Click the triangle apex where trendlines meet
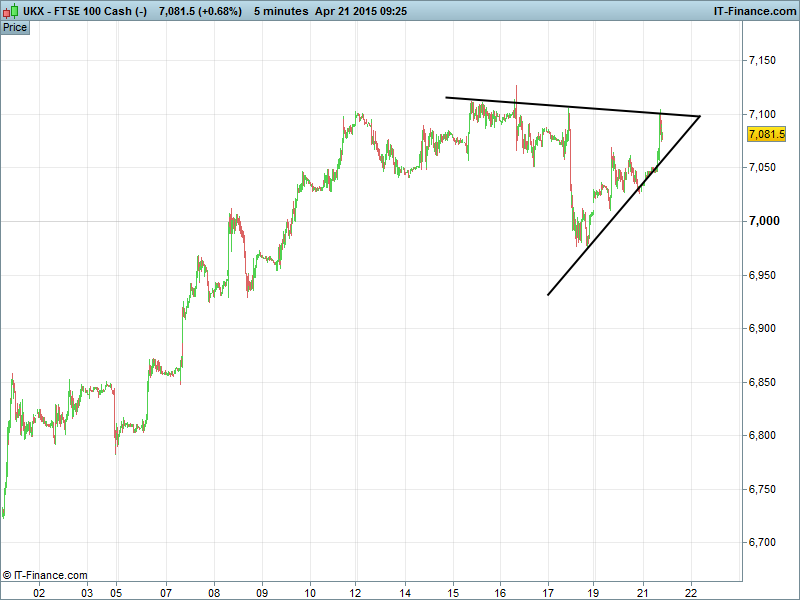Screen dimensions: 800x600 coord(698,117)
